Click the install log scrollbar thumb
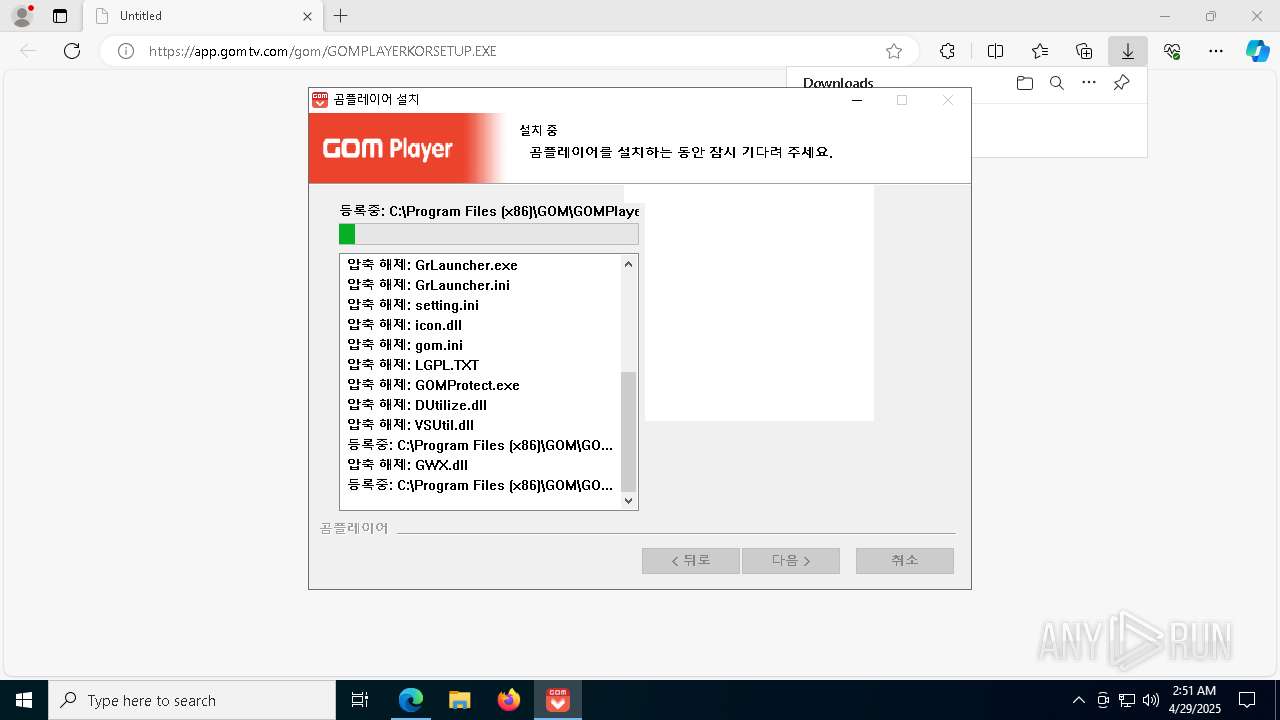1280x720 pixels. click(x=628, y=431)
